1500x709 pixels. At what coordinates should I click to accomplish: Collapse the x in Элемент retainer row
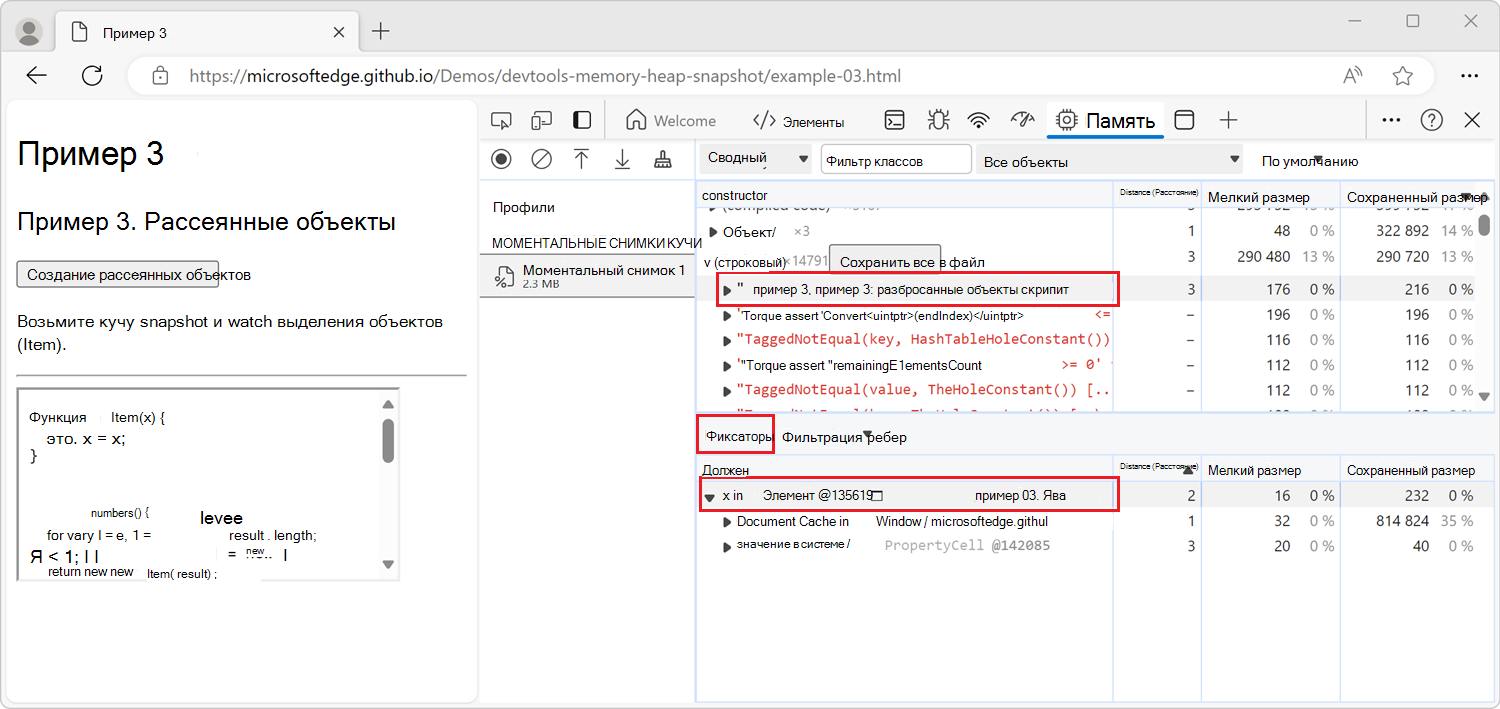(710, 496)
